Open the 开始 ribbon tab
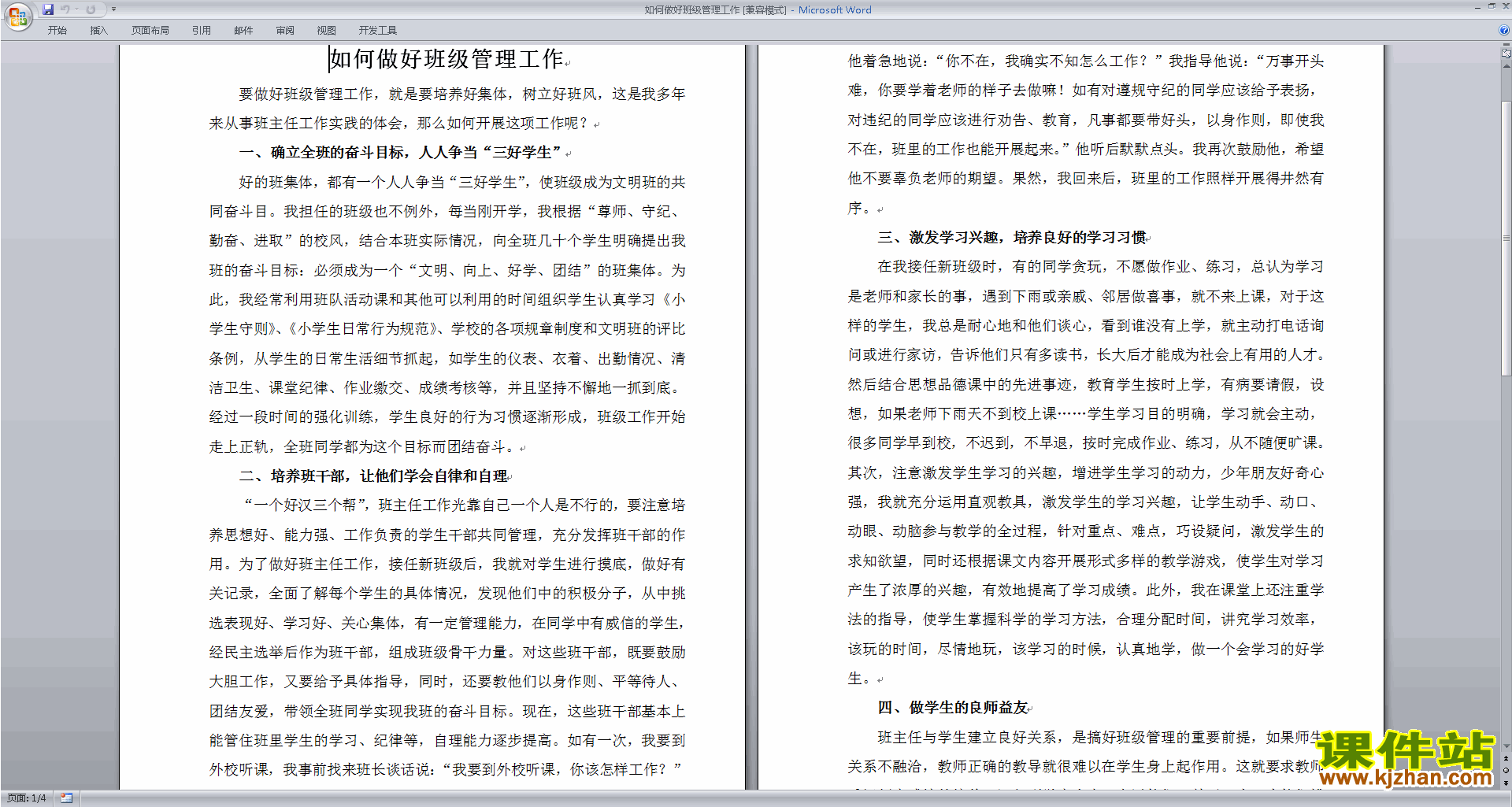The height and width of the screenshot is (807, 1512). click(x=57, y=31)
